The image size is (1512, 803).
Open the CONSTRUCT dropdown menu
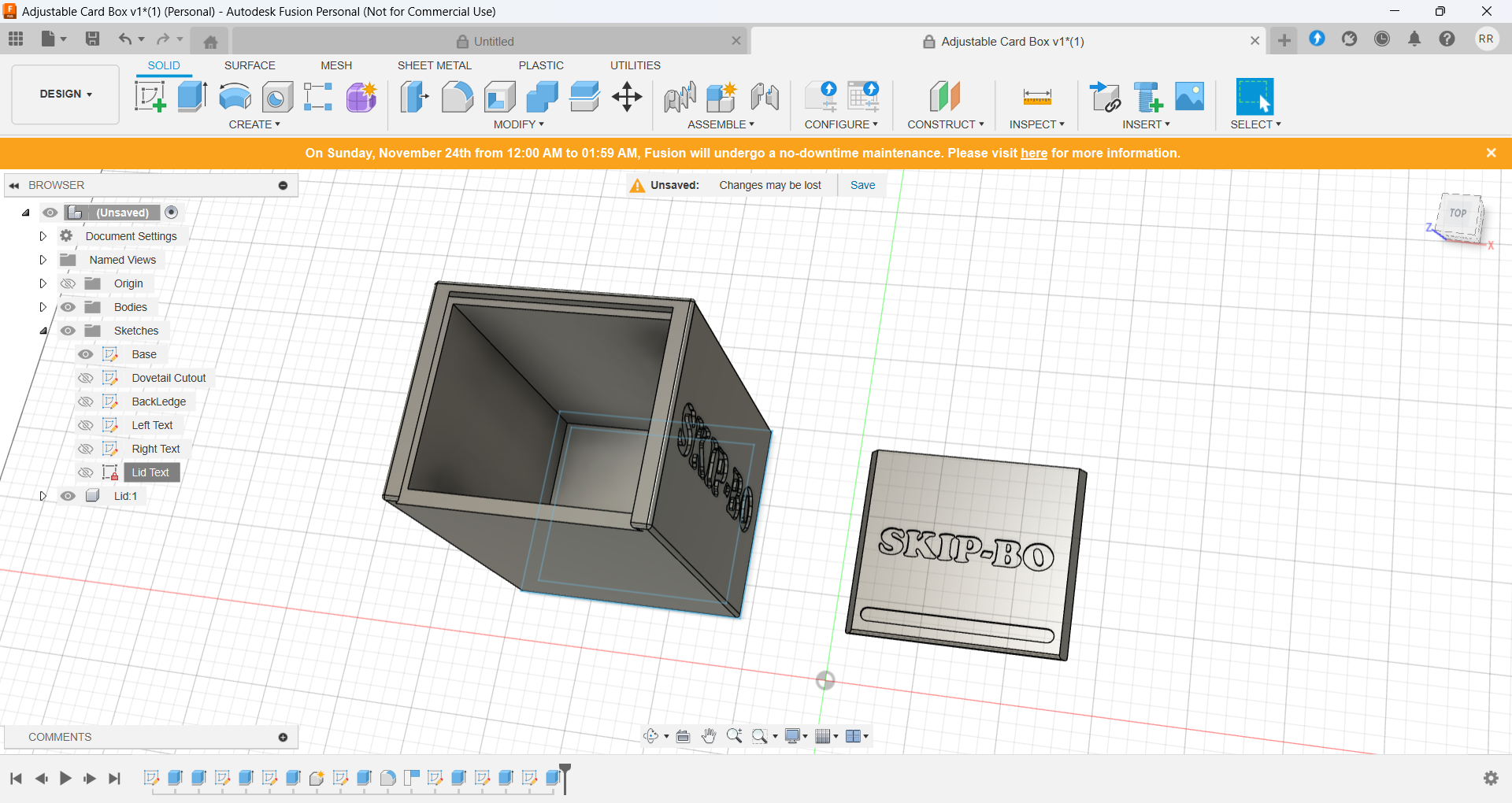coord(946,124)
